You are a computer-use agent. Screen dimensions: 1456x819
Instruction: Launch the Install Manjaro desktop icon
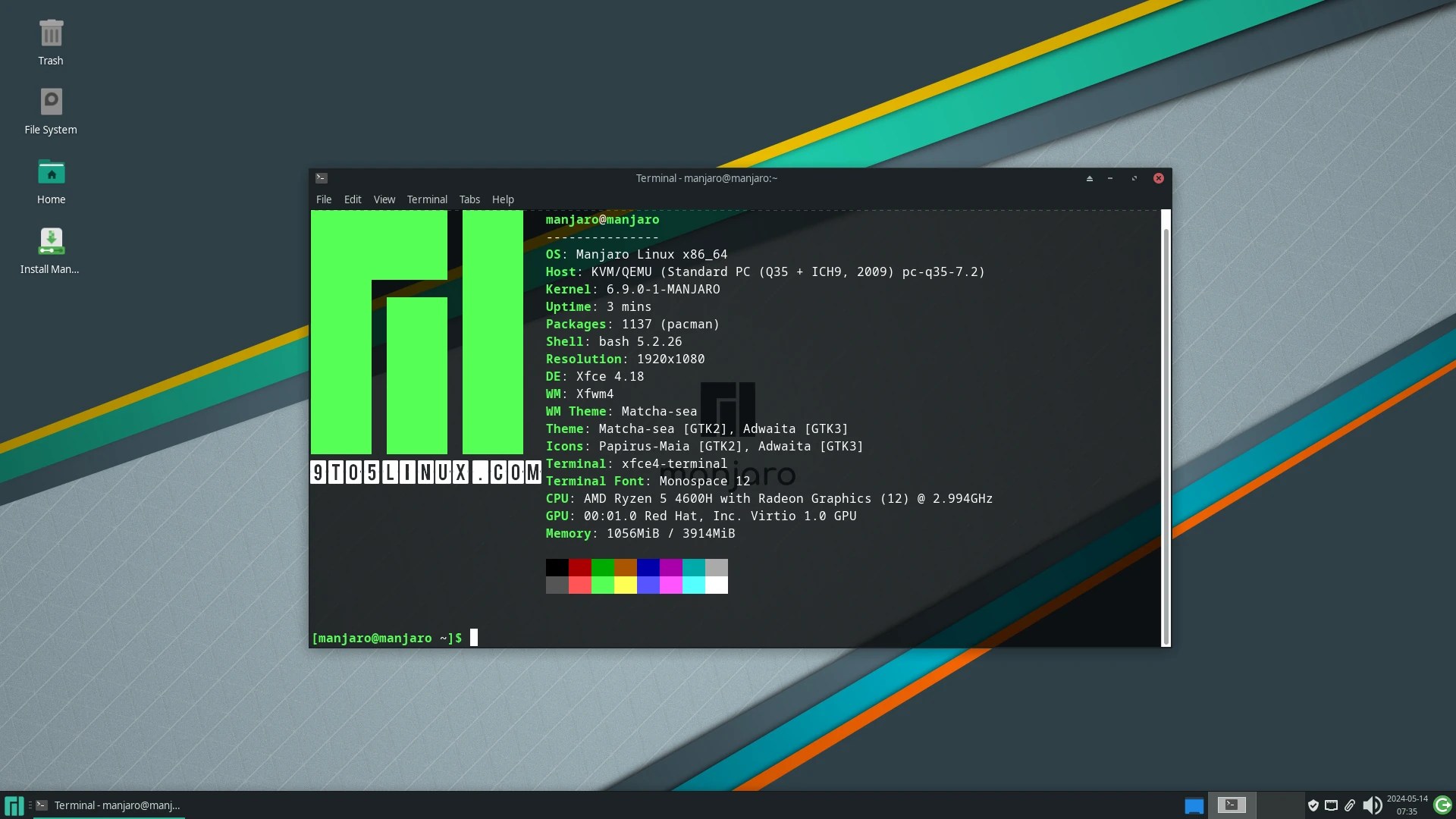51,242
